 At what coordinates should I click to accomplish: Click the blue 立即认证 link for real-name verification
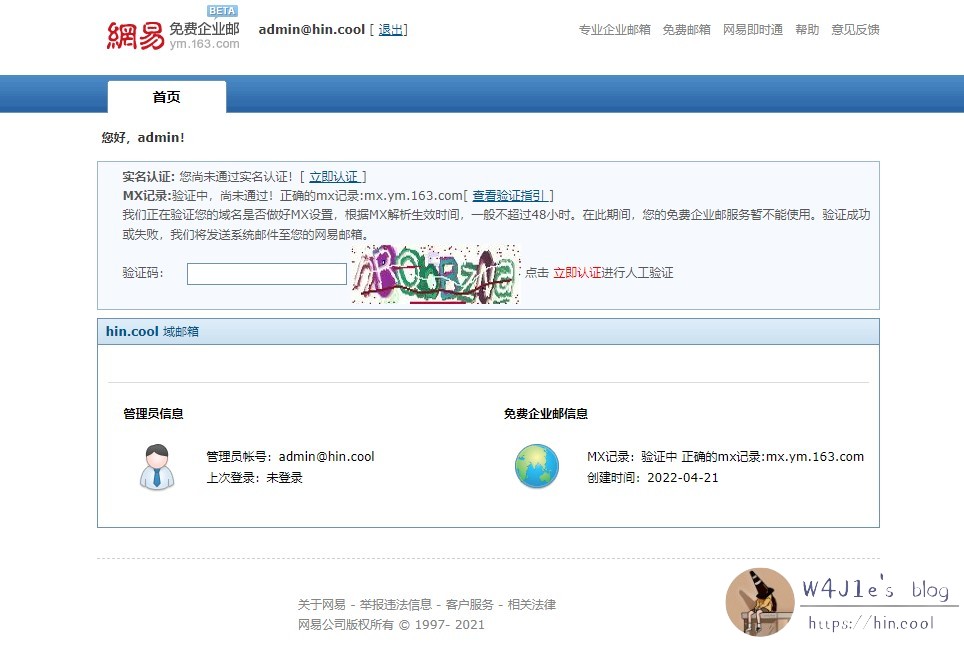[x=333, y=177]
